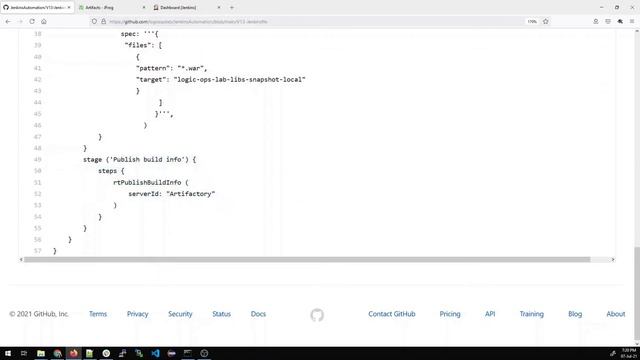The height and width of the screenshot is (360, 640).
Task: Open a new browser tab
Action: tap(232, 7)
